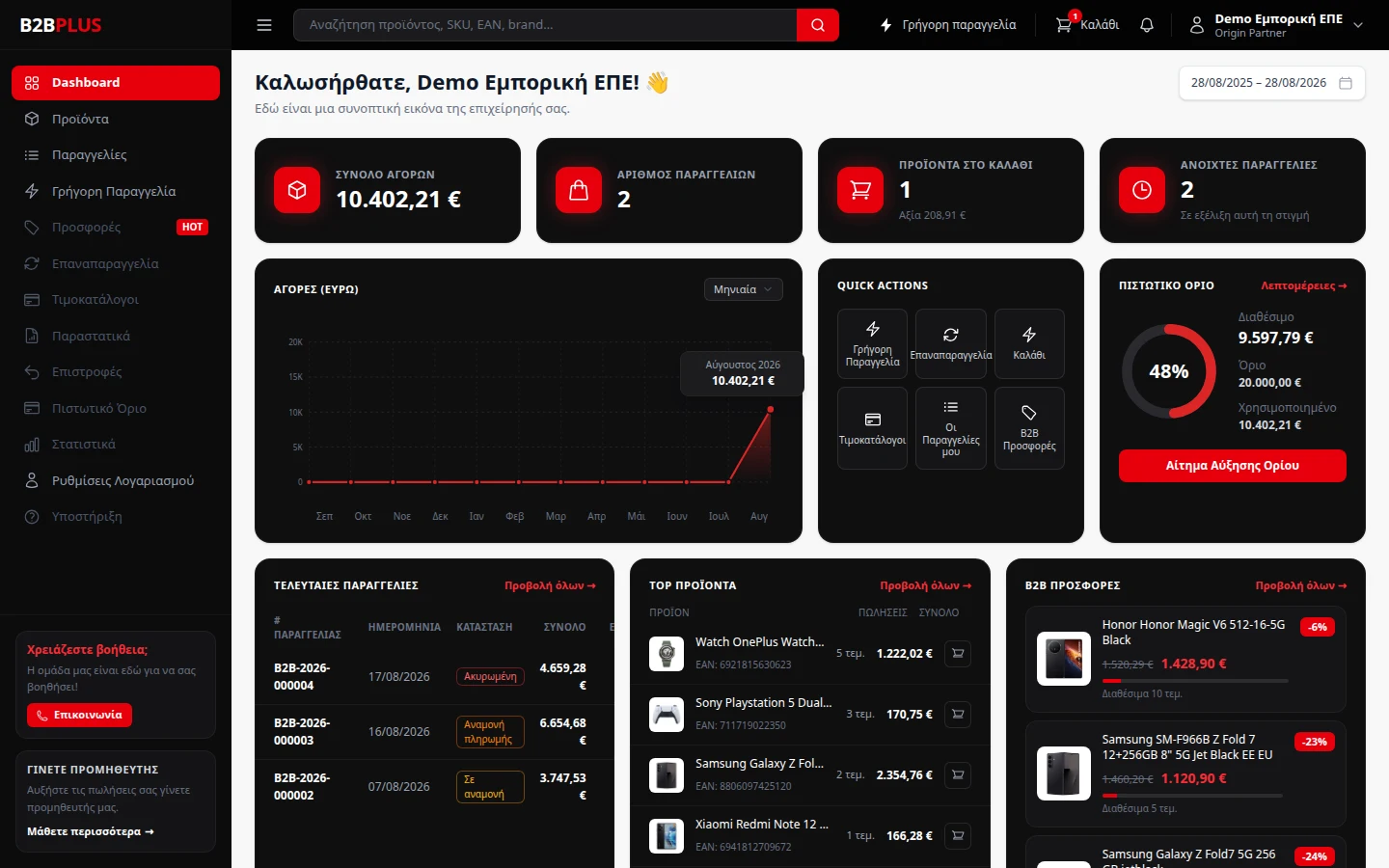Open Προσφορές HOT sidebar item
Image resolution: width=1389 pixels, height=868 pixels.
(x=116, y=228)
